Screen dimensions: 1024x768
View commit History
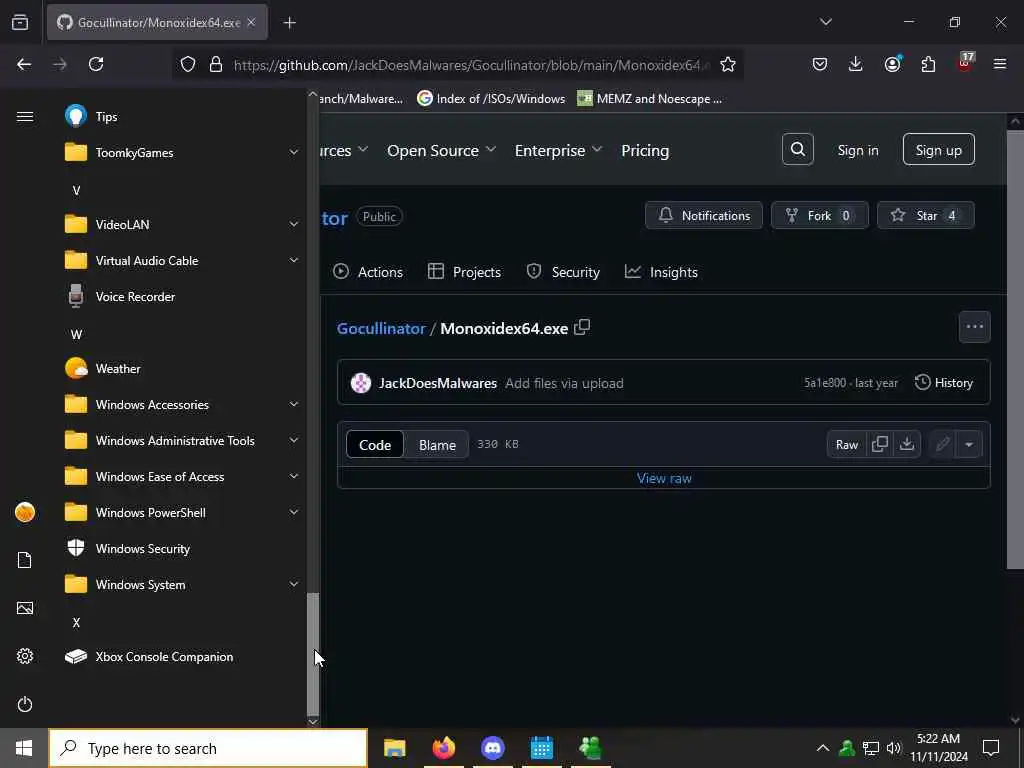[944, 383]
